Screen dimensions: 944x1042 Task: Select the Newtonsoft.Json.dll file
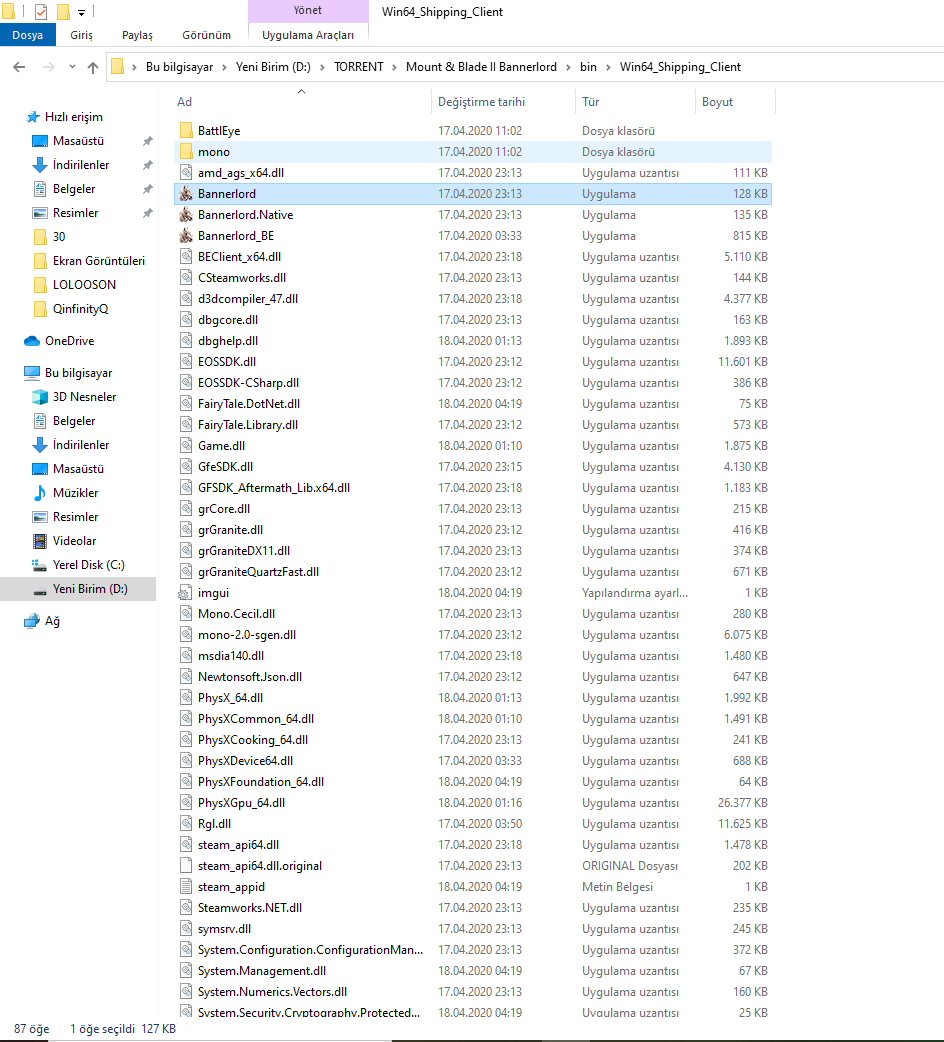(x=473, y=677)
